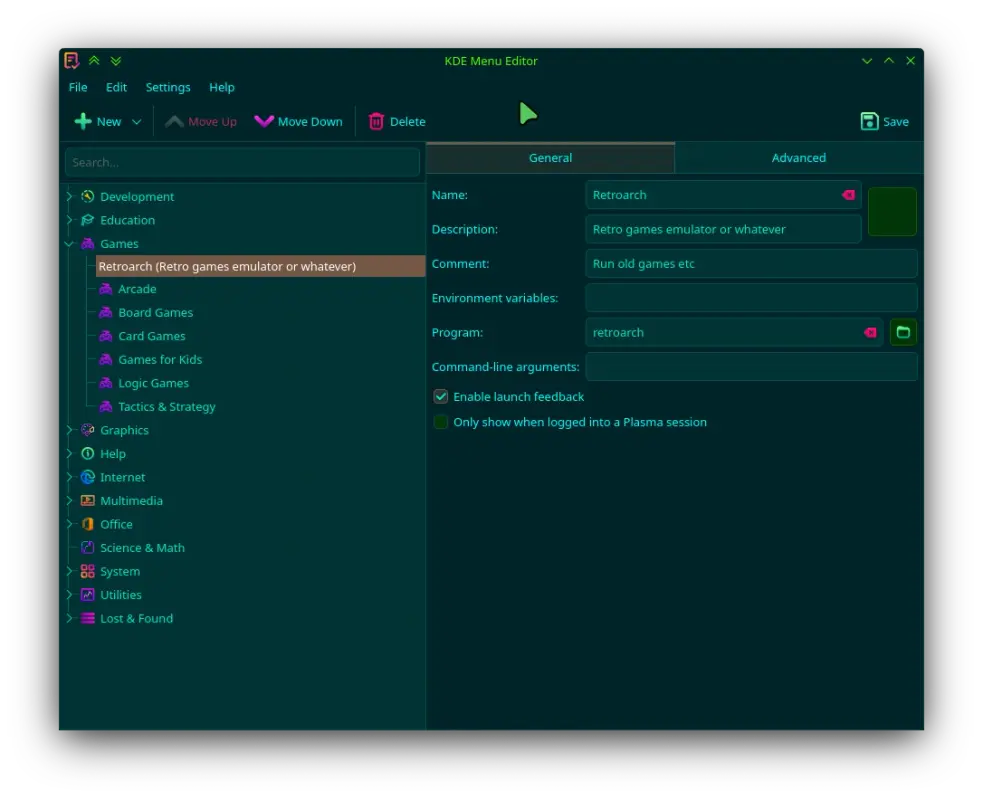The height and width of the screenshot is (800, 983).
Task: Click the Education graduation cap icon
Action: pos(88,220)
